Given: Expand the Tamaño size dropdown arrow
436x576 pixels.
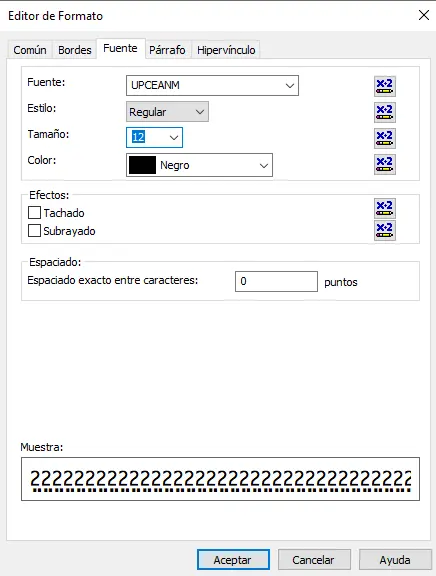Looking at the screenshot, I should tap(174, 138).
